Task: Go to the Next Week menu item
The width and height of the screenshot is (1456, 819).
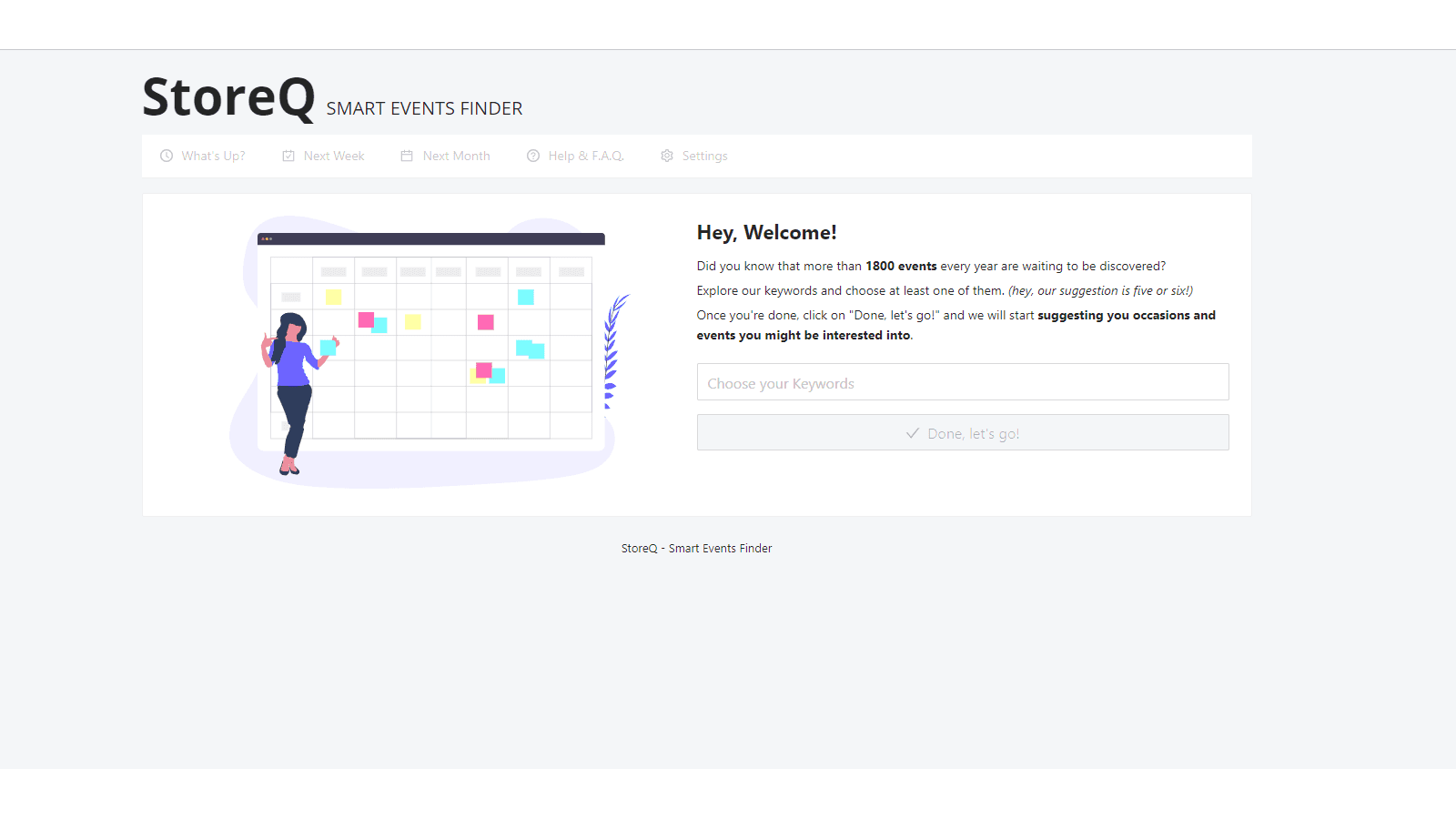Action: [334, 156]
